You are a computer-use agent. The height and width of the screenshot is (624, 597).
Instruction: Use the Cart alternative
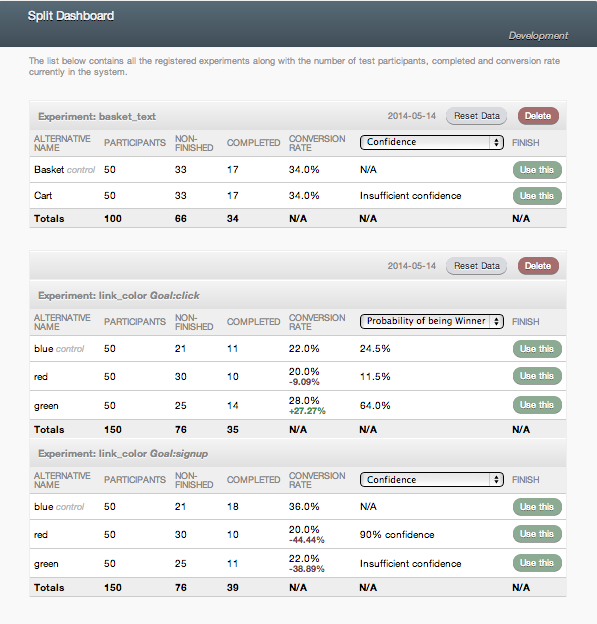point(537,196)
